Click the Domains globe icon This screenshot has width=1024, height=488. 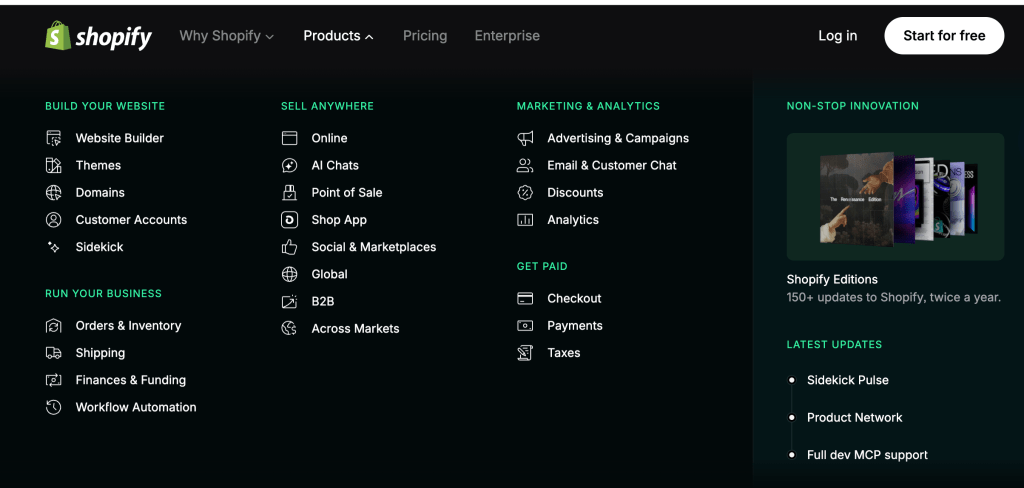54,193
